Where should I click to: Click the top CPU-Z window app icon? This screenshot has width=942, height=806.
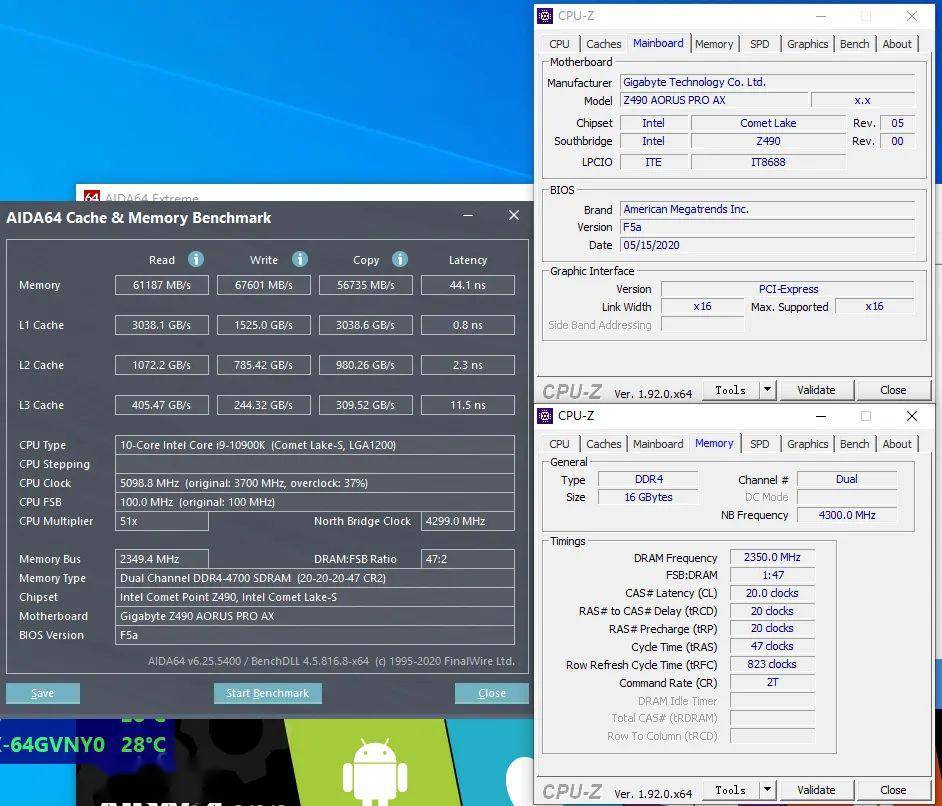[545, 16]
